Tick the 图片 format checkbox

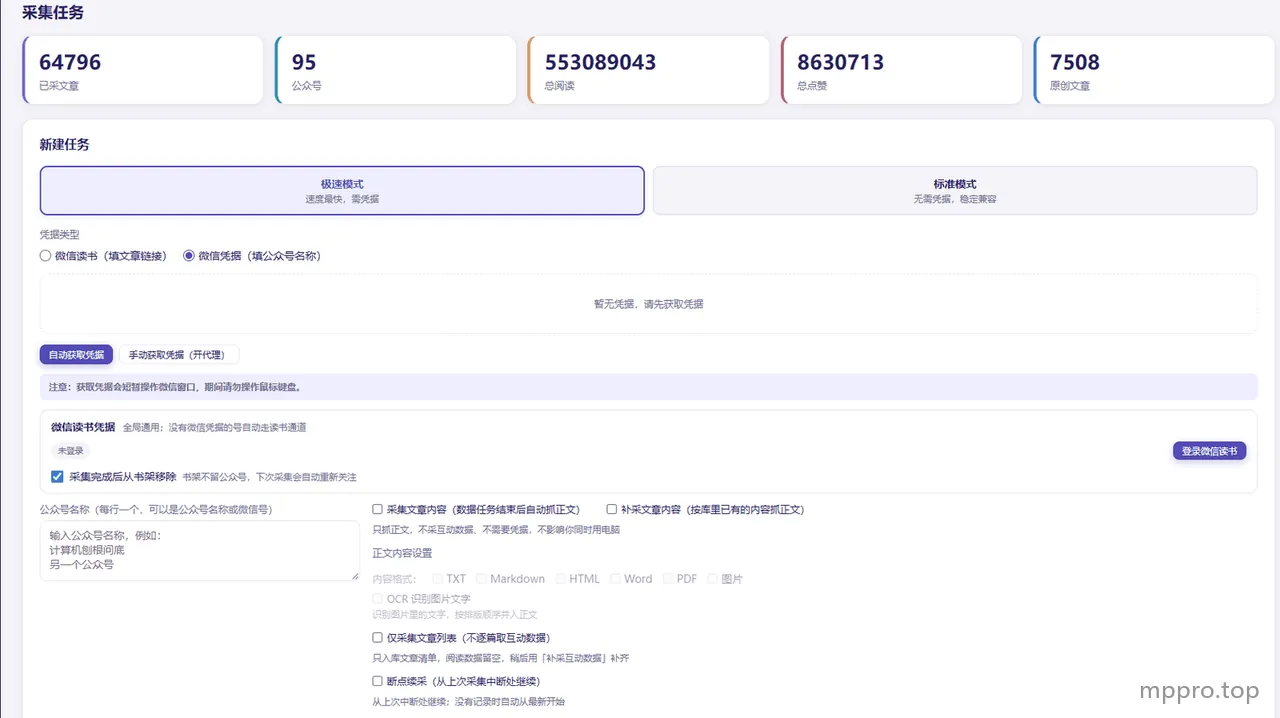click(712, 578)
